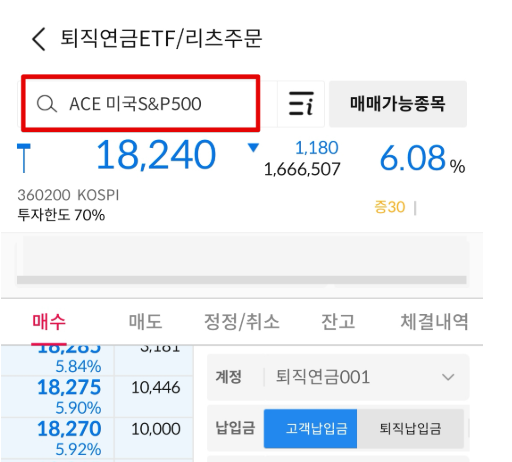512x462 pixels.
Task: Click the 6.08% change rate
Action: tap(422, 158)
